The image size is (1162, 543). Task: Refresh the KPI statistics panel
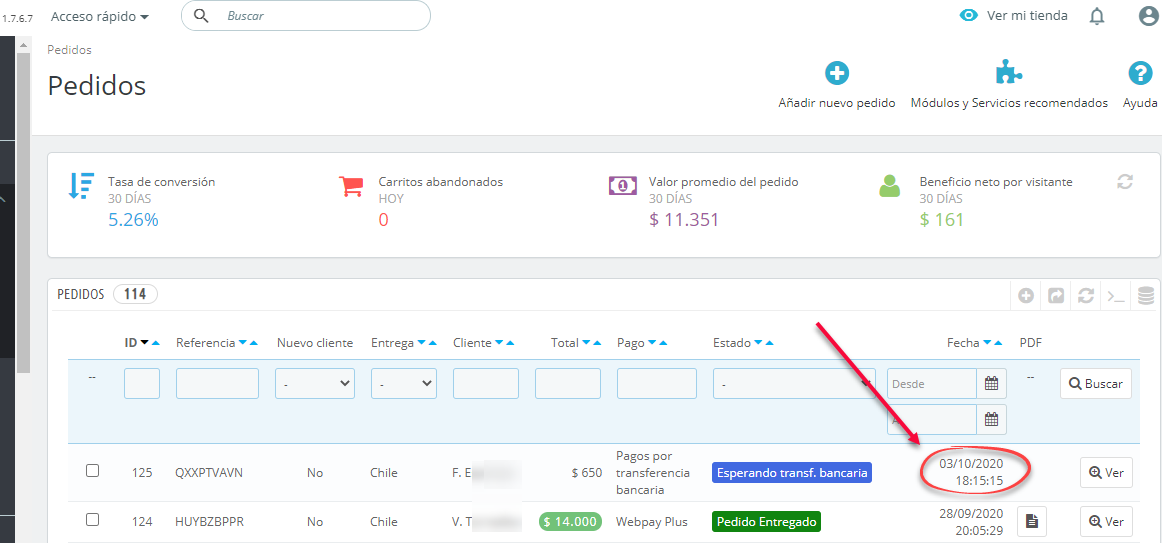(1125, 181)
